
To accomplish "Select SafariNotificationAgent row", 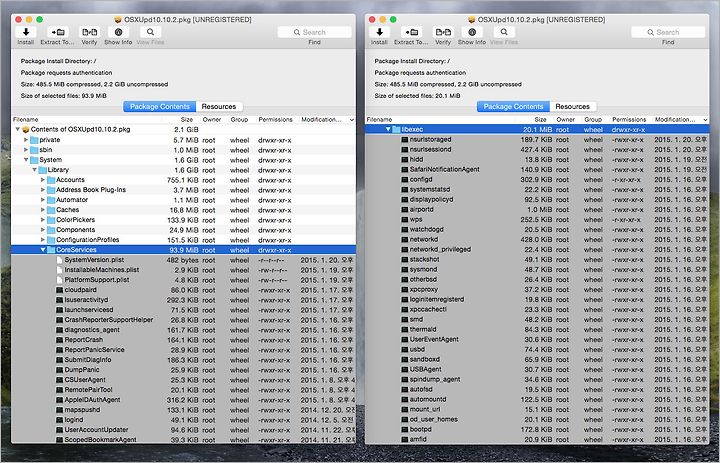I will [x=537, y=169].
